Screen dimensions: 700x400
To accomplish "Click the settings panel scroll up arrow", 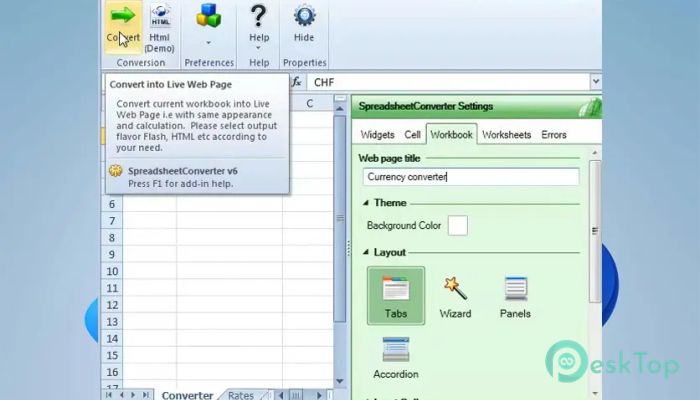I will coord(595,153).
